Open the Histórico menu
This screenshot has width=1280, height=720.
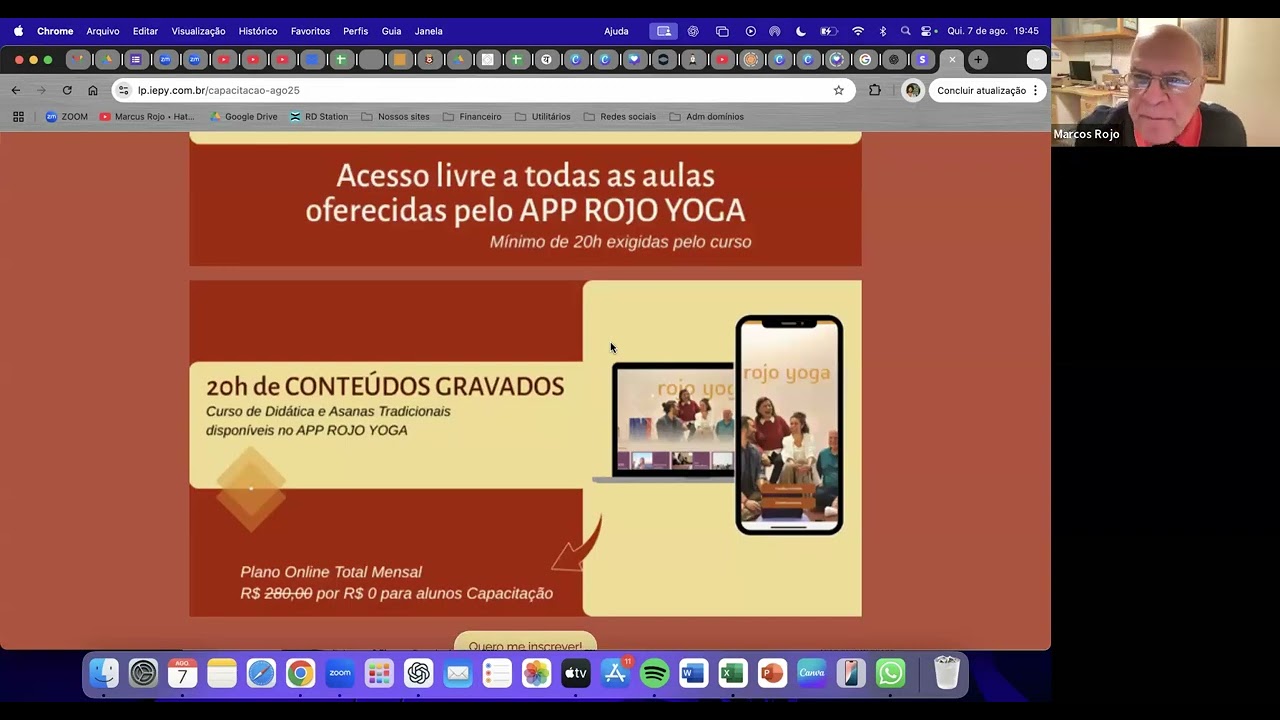click(x=258, y=31)
